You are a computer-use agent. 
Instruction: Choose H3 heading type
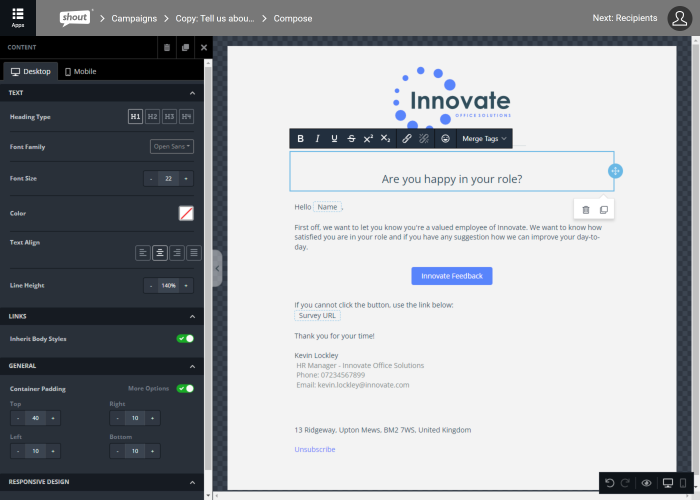[169, 117]
